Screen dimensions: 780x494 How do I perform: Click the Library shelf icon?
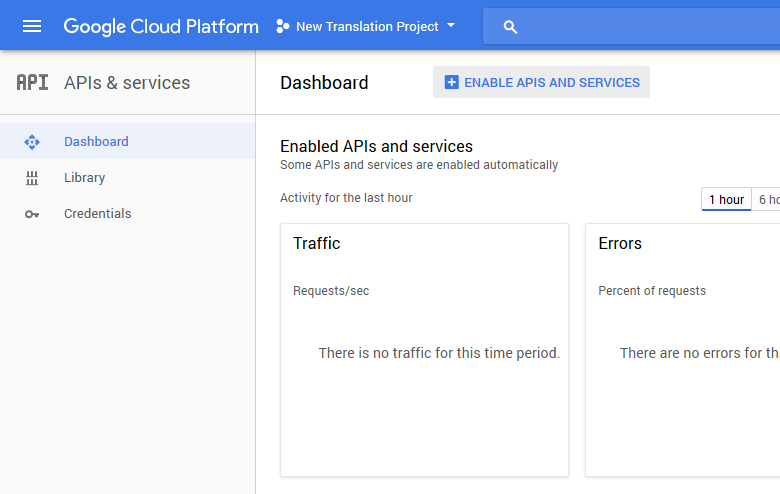pos(32,178)
